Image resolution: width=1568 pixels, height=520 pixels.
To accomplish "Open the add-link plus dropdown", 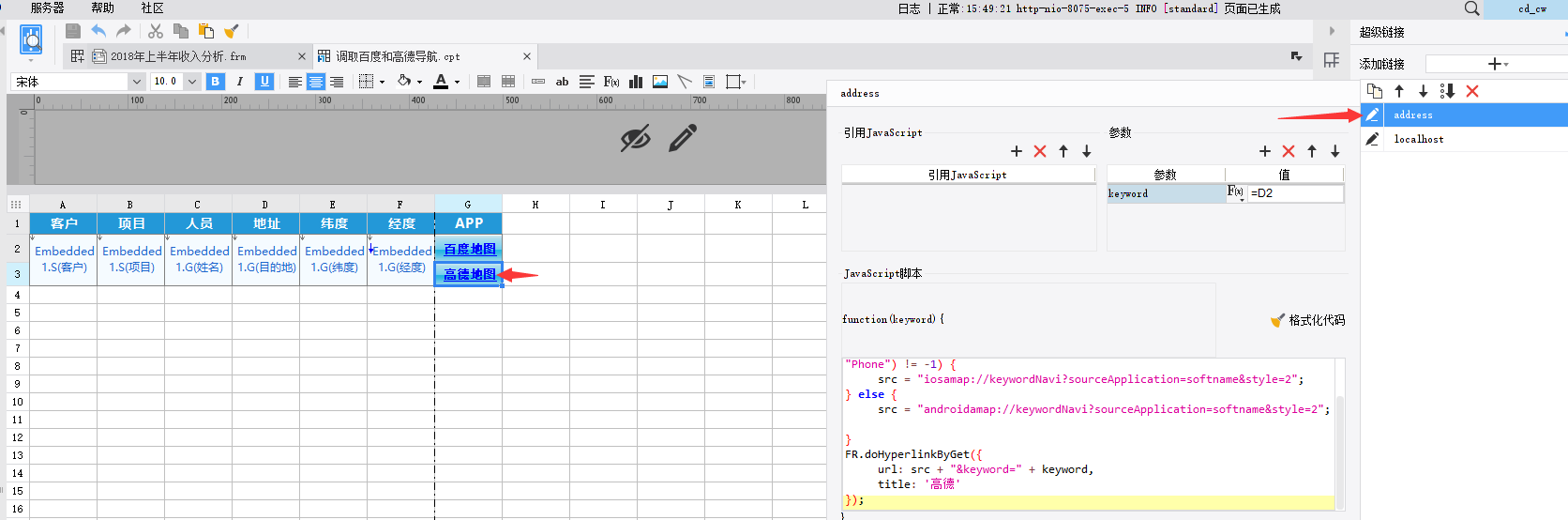I will click(1498, 64).
